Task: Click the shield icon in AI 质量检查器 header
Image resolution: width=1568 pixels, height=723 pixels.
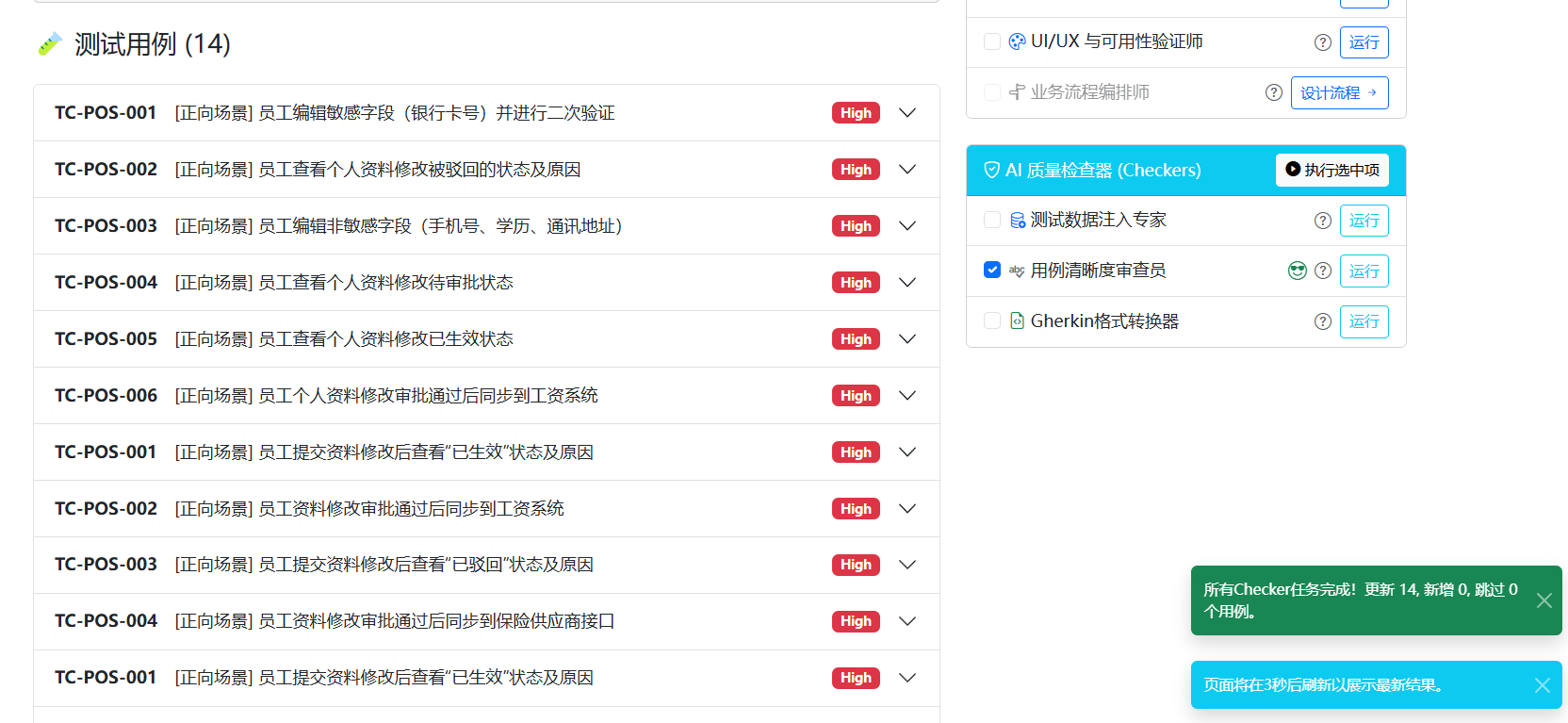Action: point(991,170)
